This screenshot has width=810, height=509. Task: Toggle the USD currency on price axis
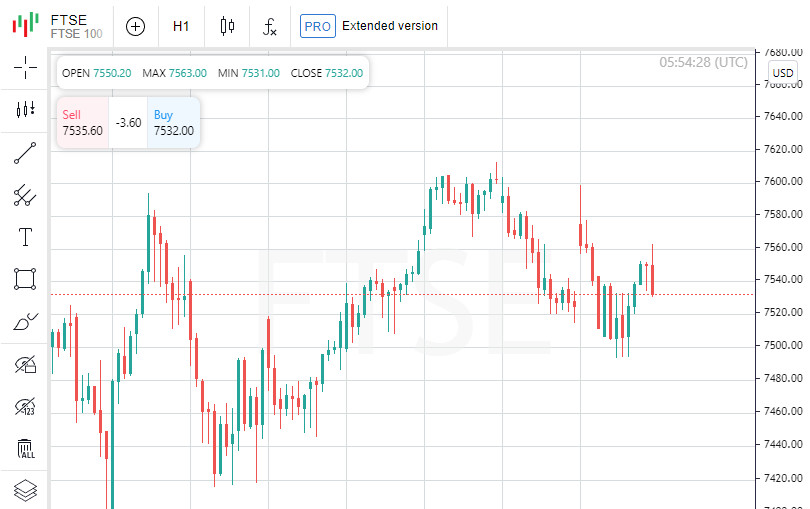[x=782, y=73]
